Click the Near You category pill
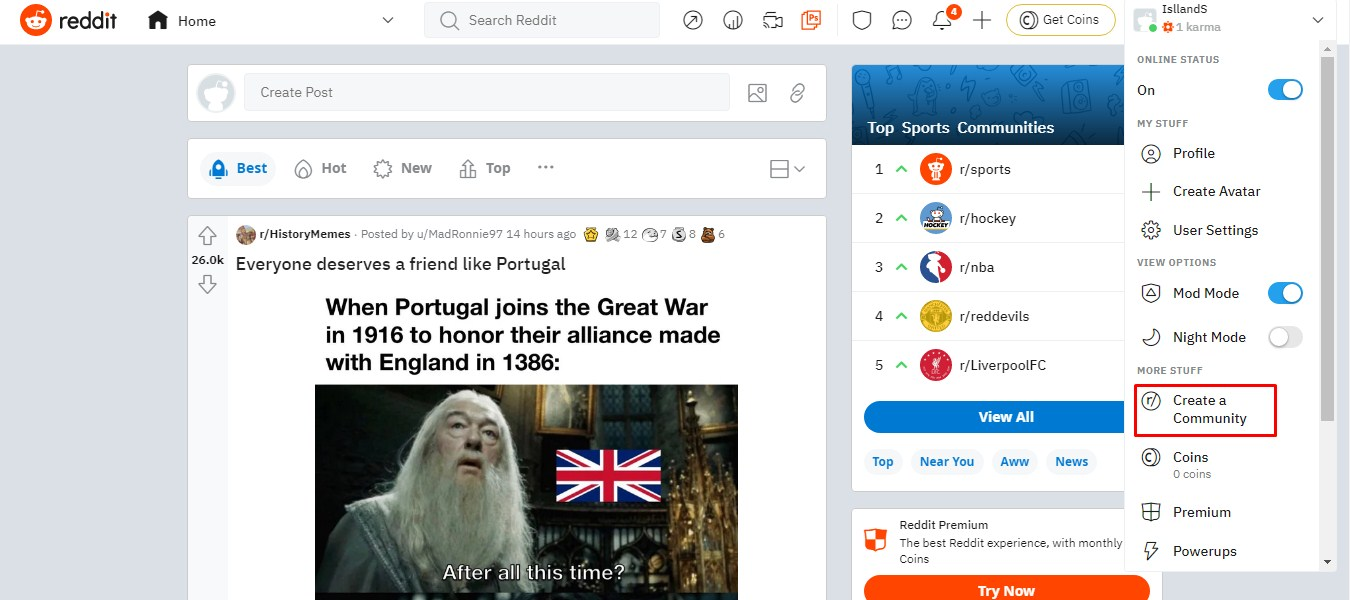 [947, 461]
